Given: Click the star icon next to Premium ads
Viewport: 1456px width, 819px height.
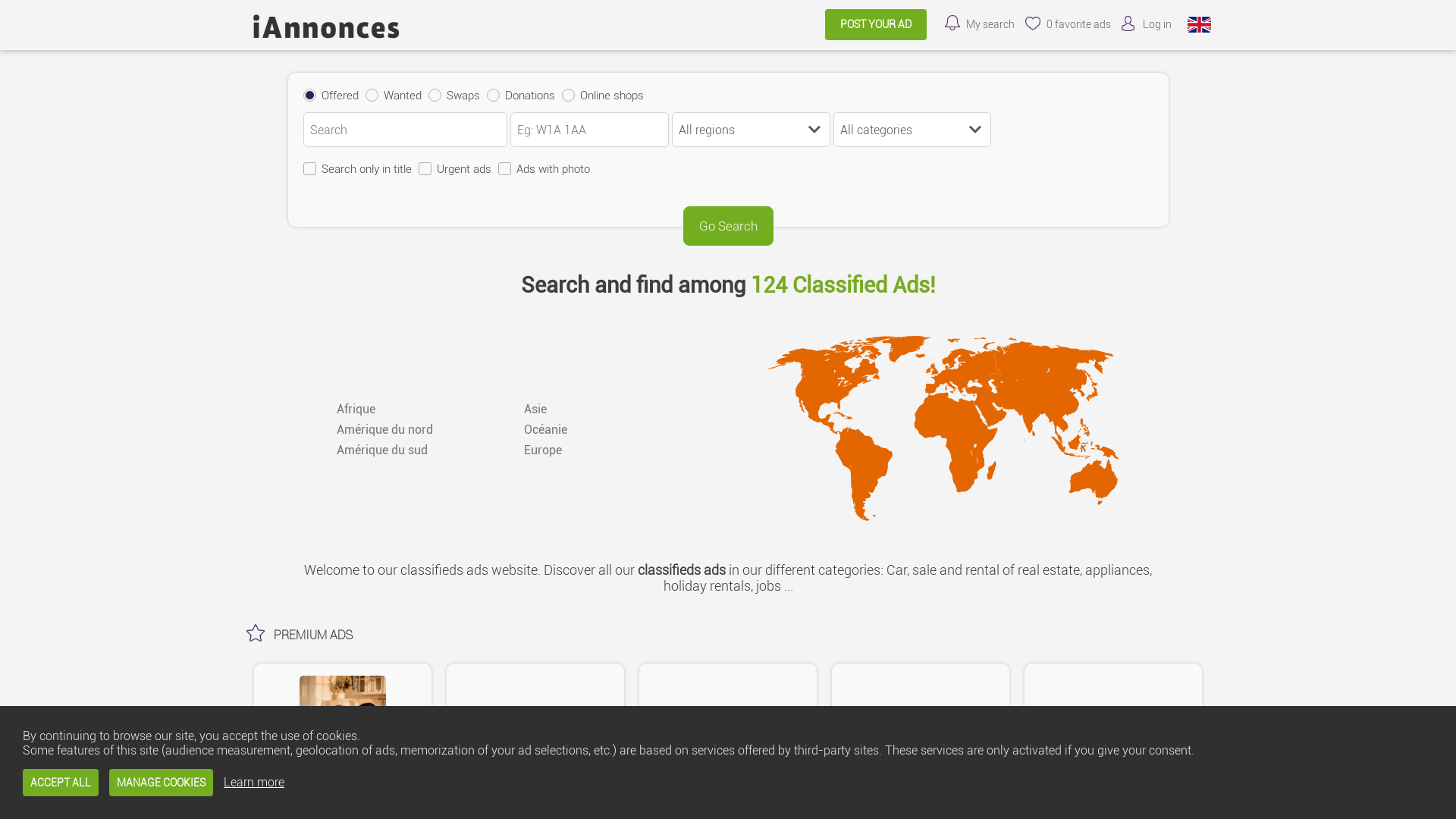Looking at the screenshot, I should click(x=256, y=633).
